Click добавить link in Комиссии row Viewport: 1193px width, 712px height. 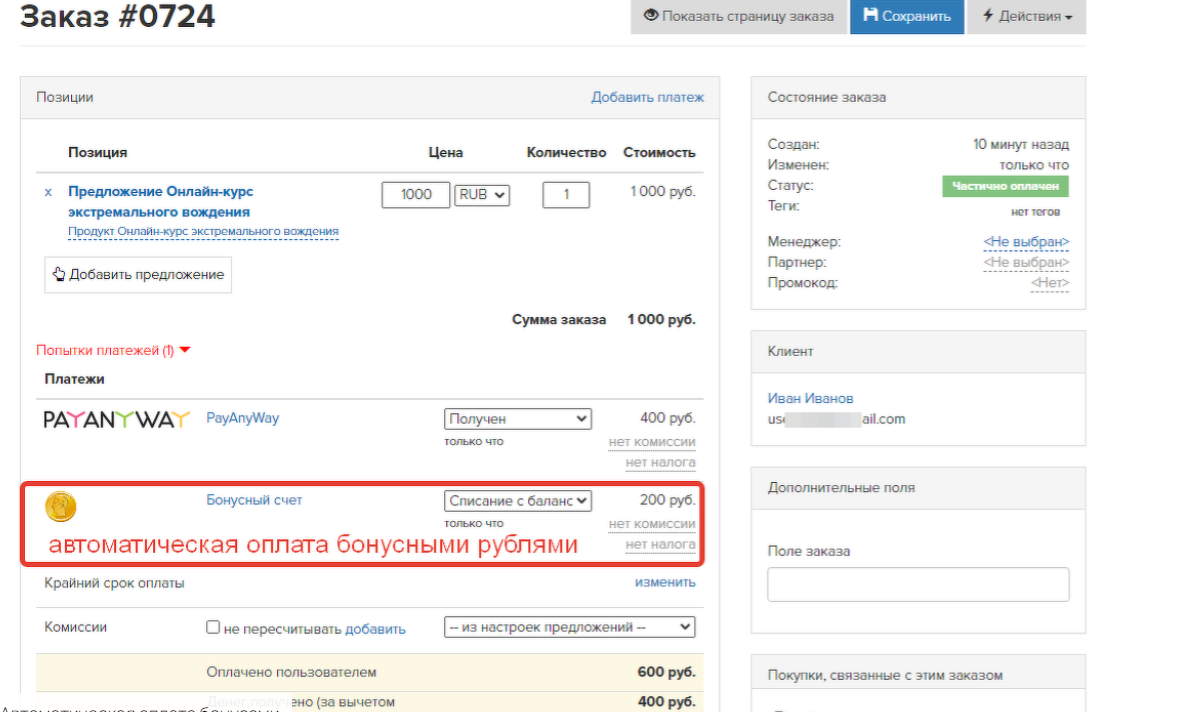click(x=375, y=629)
